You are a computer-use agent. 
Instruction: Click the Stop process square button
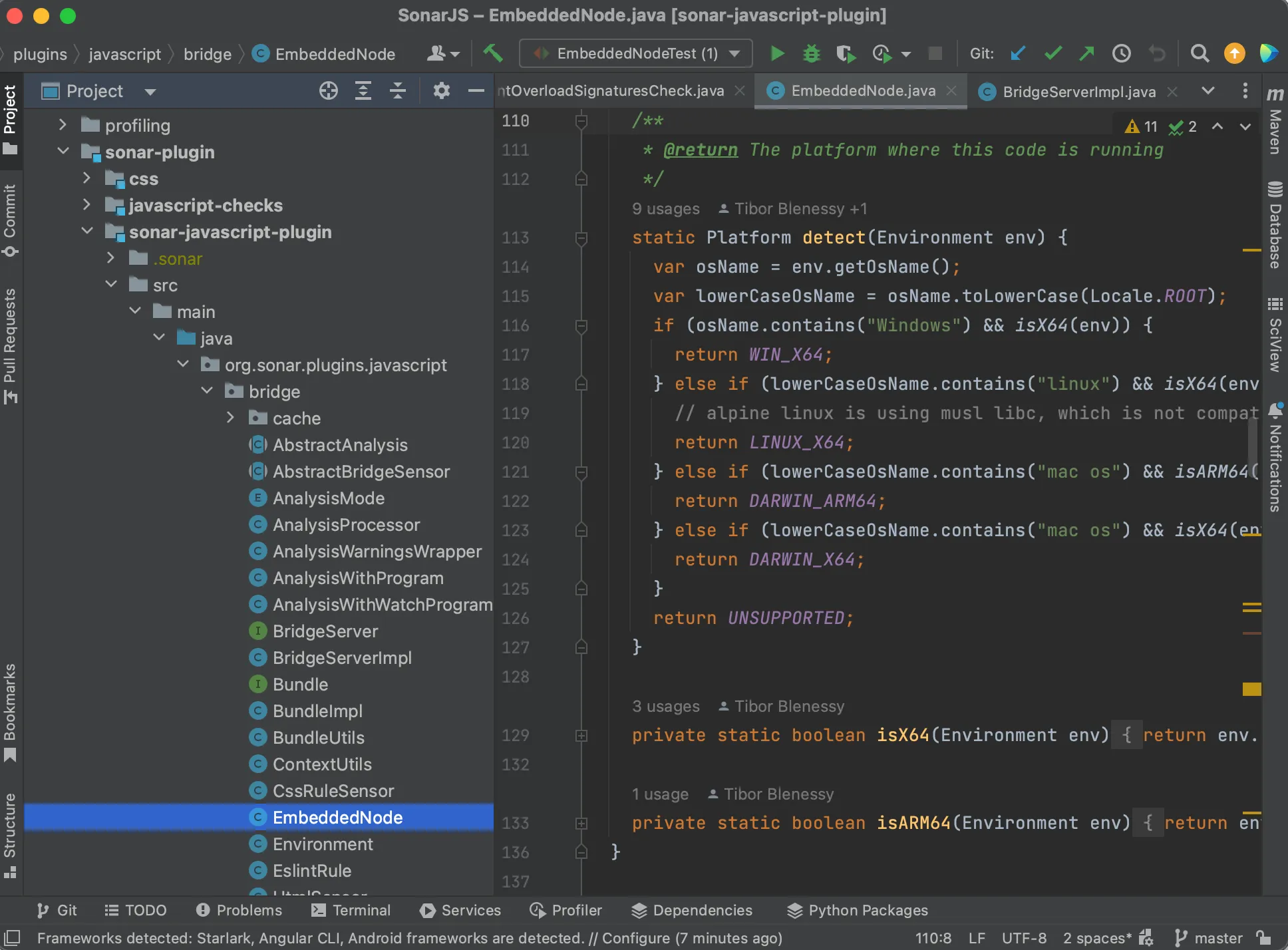935,53
